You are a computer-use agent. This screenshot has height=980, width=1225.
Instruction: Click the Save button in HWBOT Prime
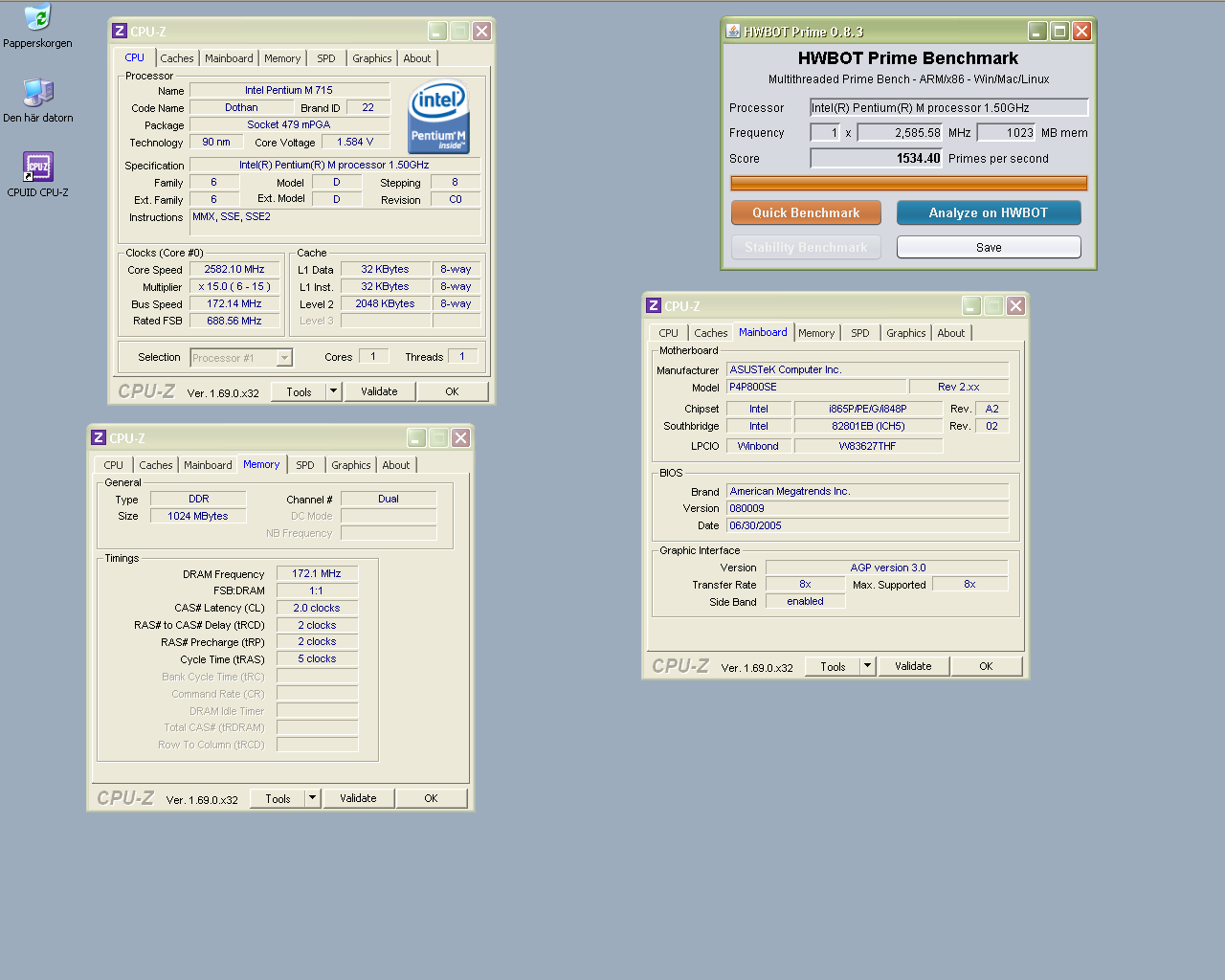[x=989, y=247]
